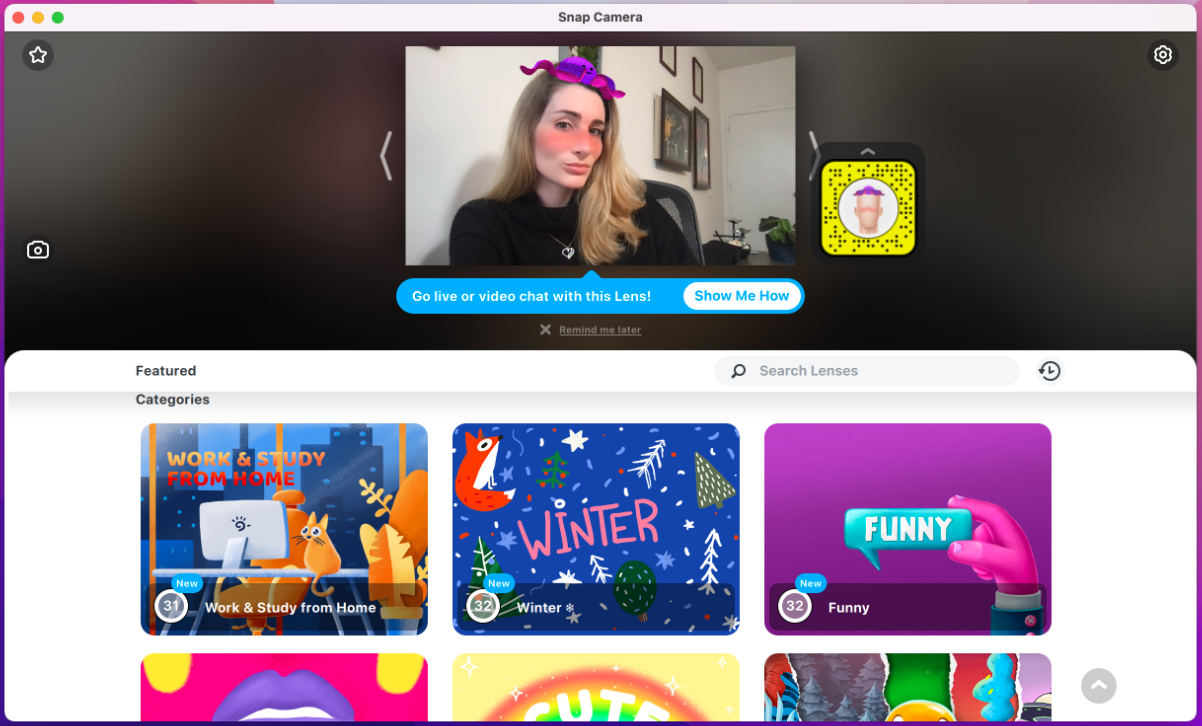Open lens history with the clock icon
The height and width of the screenshot is (726, 1202).
click(1049, 370)
